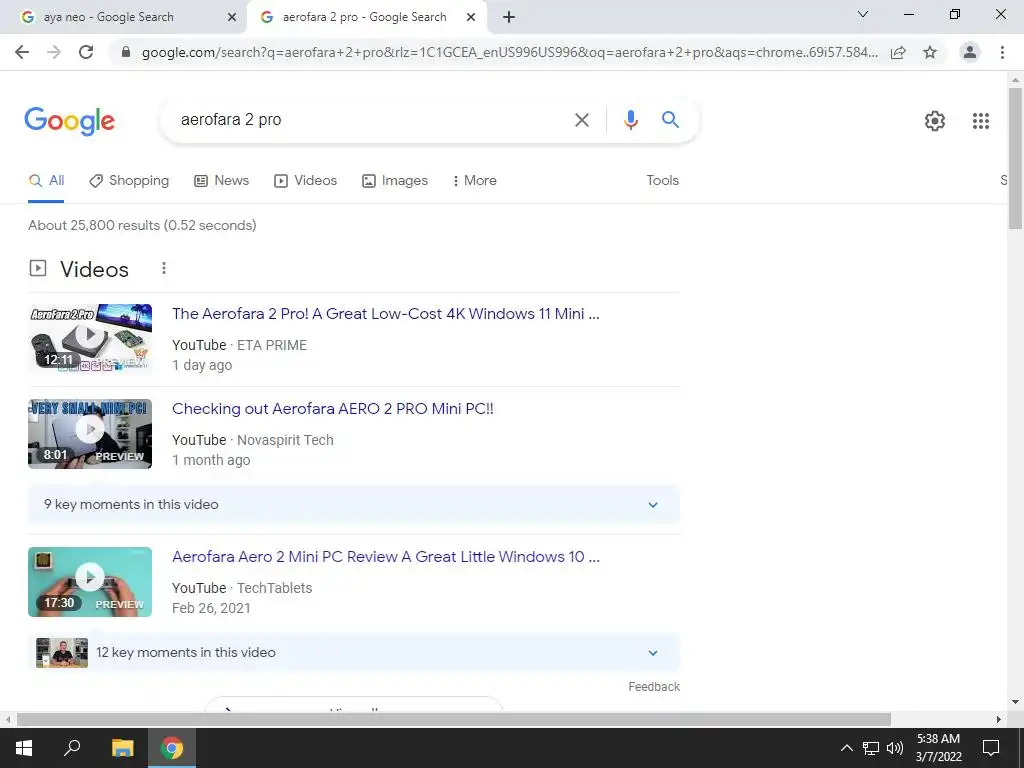Image resolution: width=1024 pixels, height=768 pixels.
Task: Play the 8:01 Novaspirit Tech video thumbnail
Action: coord(90,434)
